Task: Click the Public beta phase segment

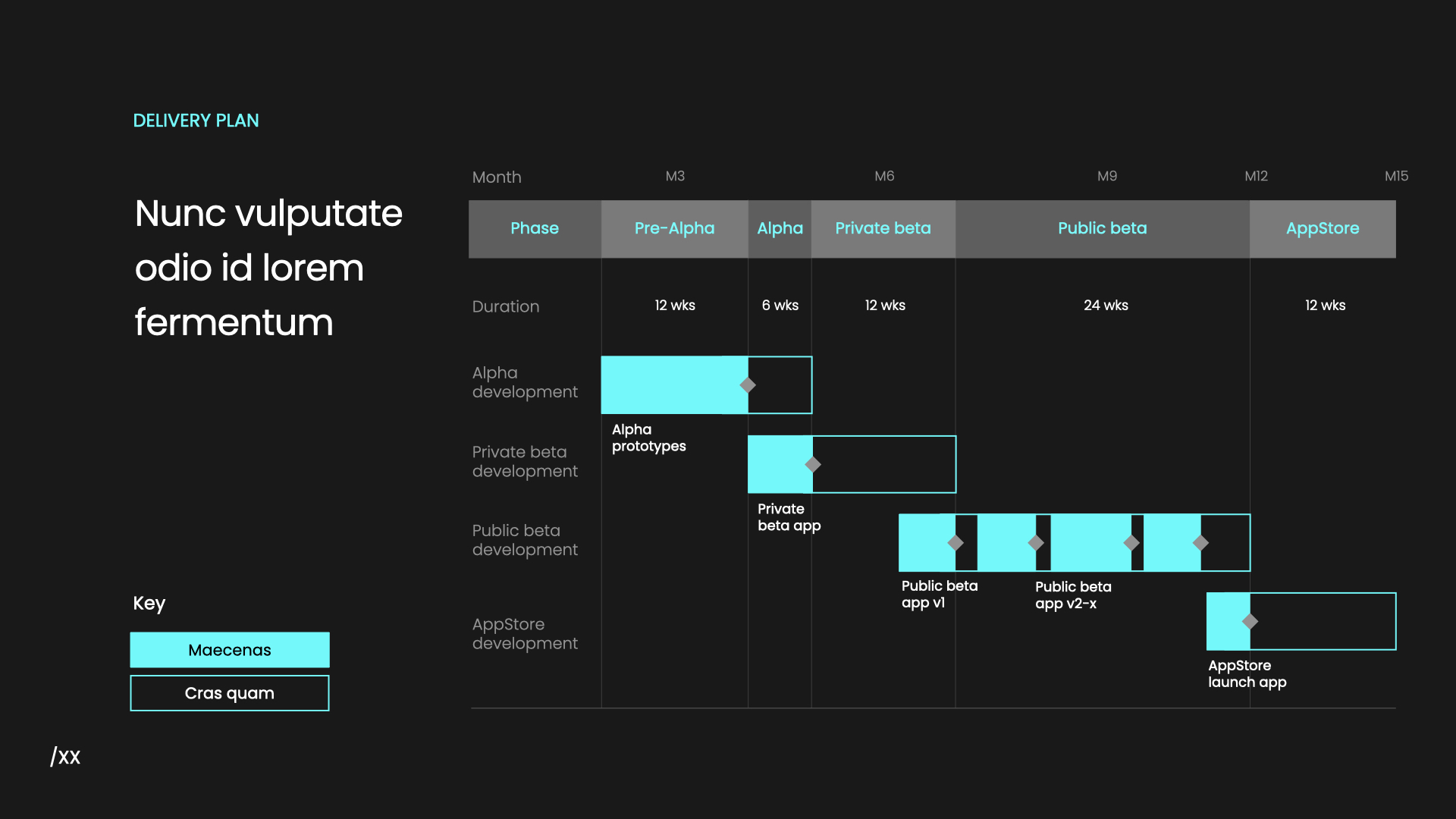Action: pyautogui.click(x=1102, y=228)
